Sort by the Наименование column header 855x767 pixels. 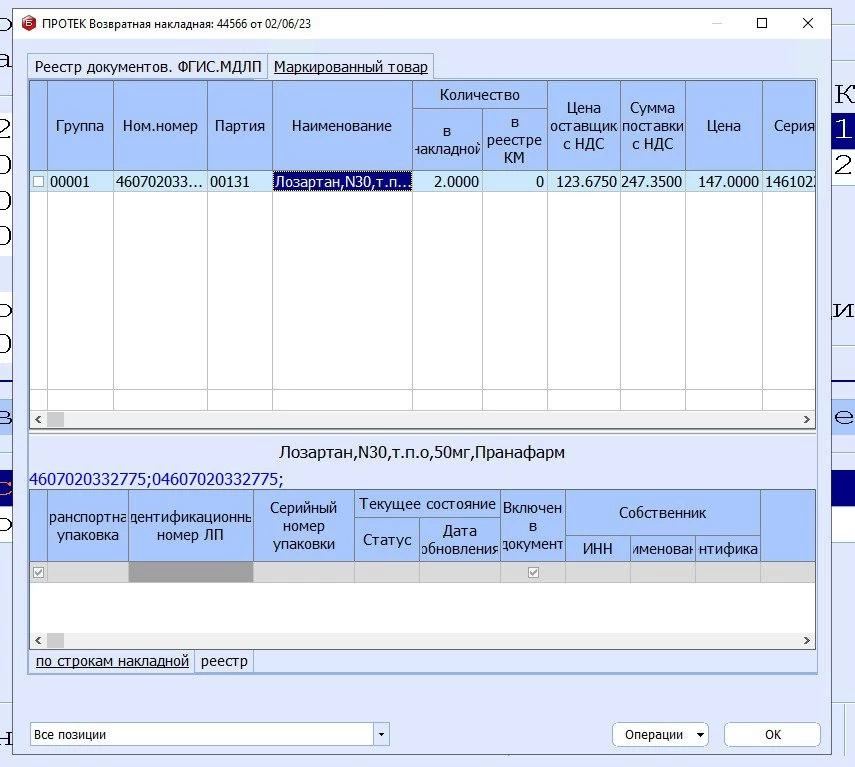pyautogui.click(x=342, y=126)
